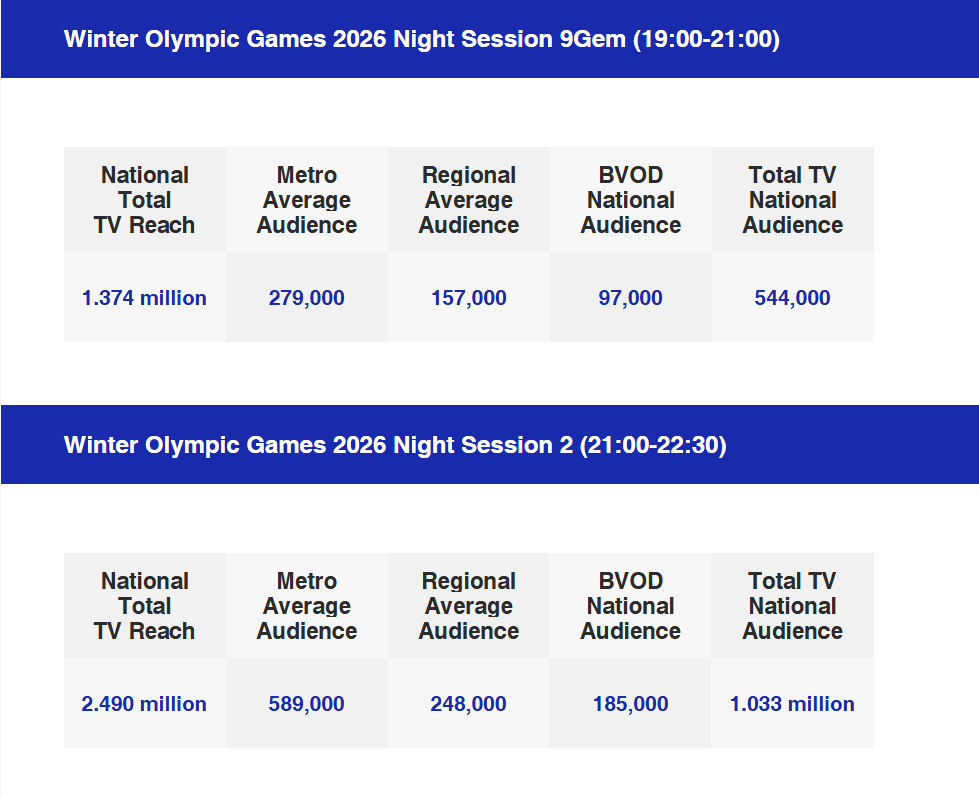This screenshot has width=979, height=796.
Task: Select the 544,000 total TV audience value
Action: coord(792,298)
